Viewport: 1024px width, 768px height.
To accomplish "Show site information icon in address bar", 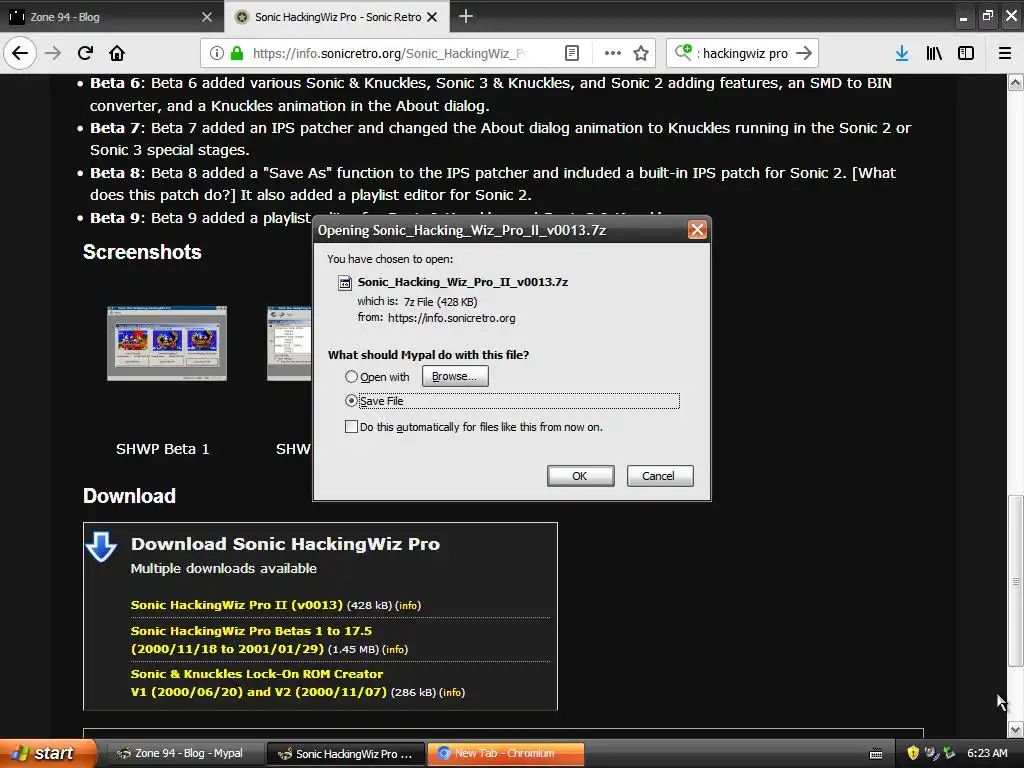I will click(217, 53).
